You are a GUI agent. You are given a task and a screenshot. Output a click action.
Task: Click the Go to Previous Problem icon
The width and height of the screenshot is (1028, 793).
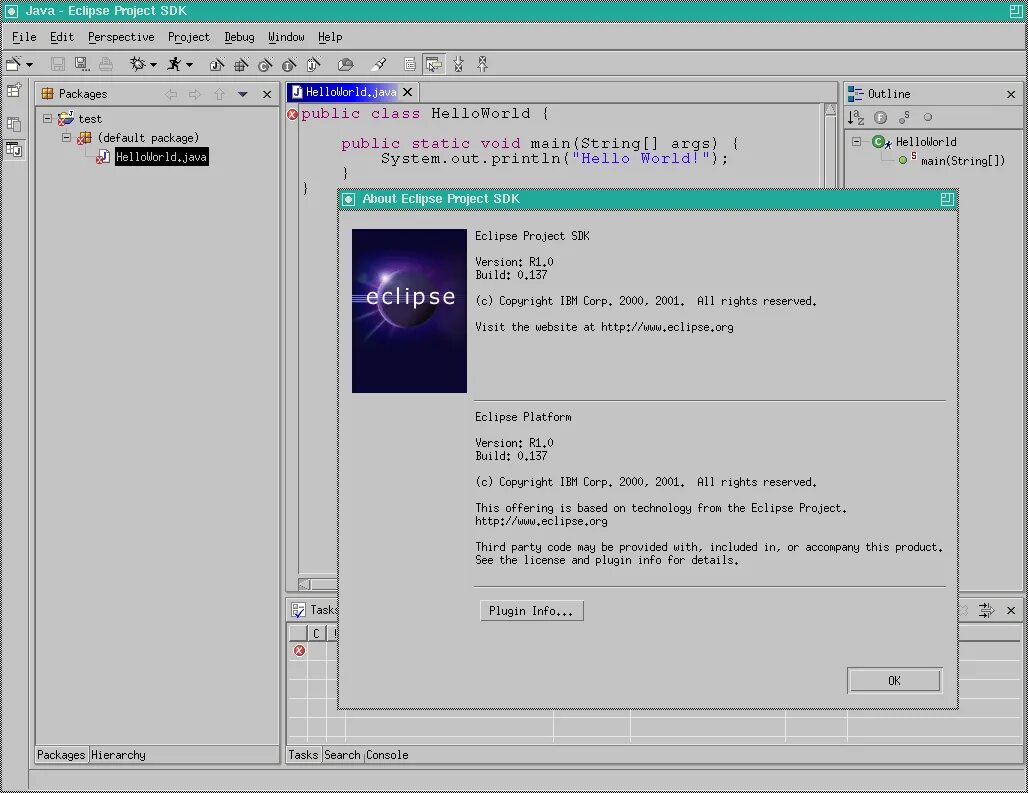click(483, 64)
